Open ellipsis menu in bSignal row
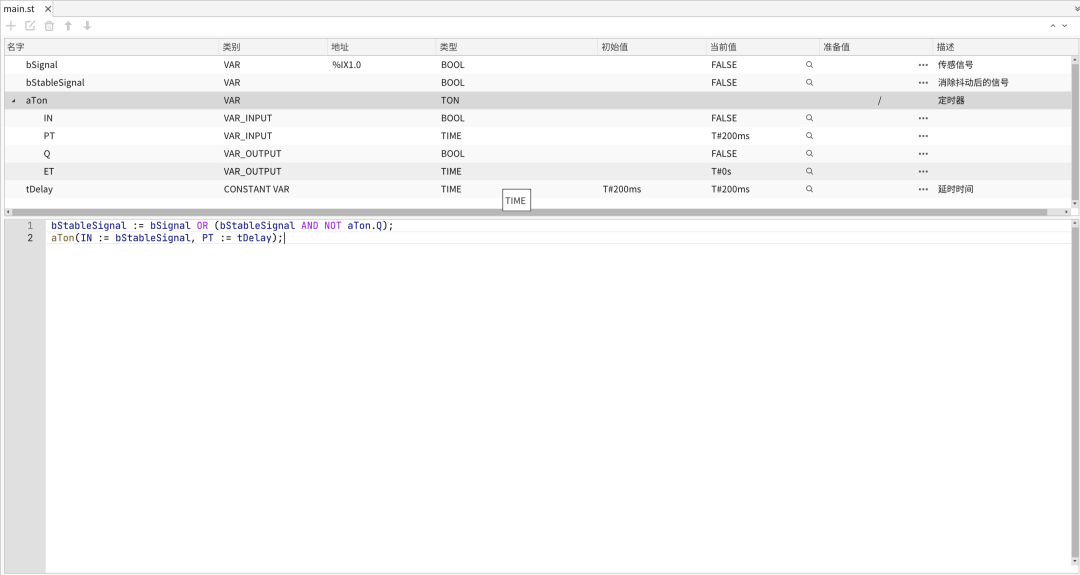 923,65
